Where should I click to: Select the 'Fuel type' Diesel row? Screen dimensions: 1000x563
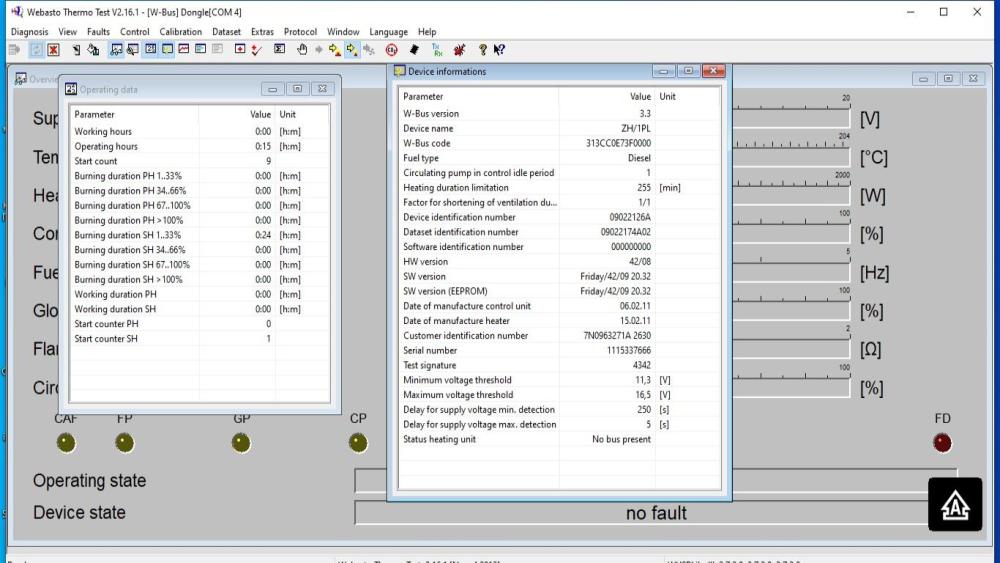pos(559,158)
